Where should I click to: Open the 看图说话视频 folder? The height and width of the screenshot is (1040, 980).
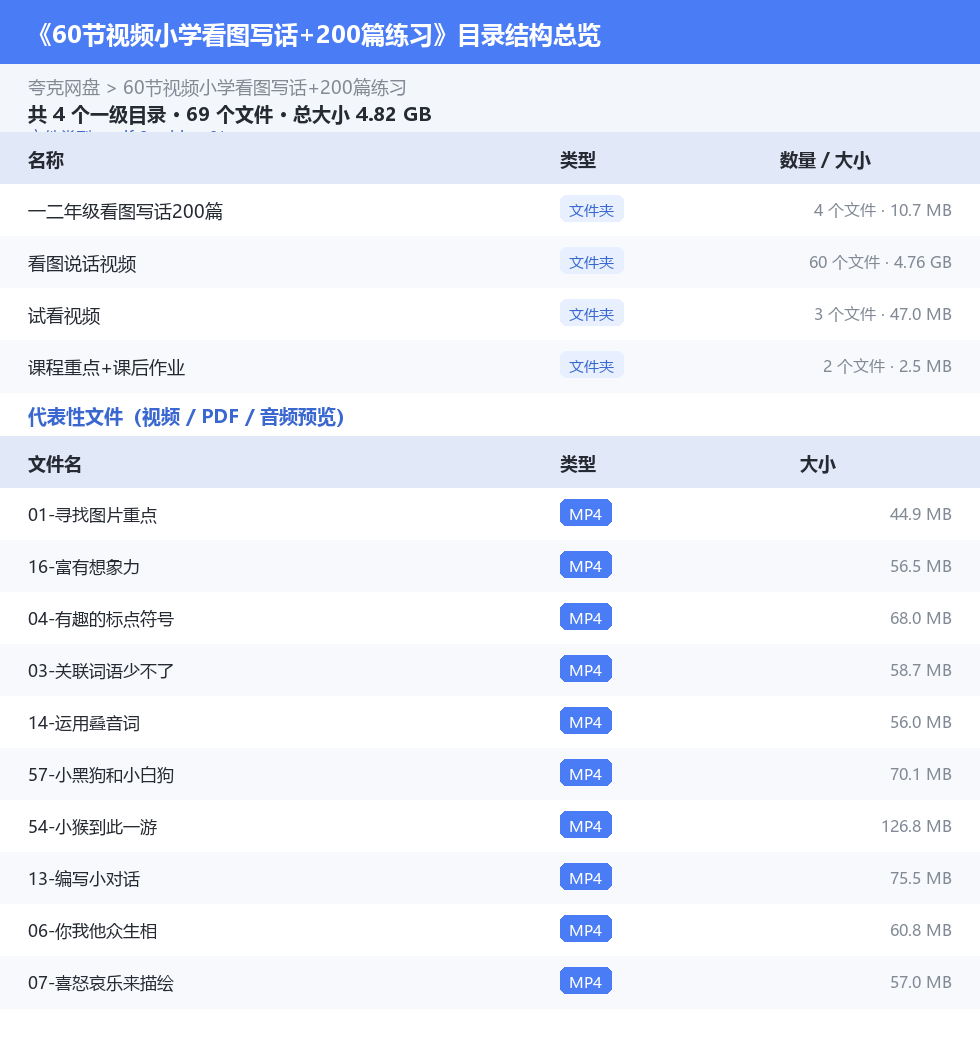(82, 263)
